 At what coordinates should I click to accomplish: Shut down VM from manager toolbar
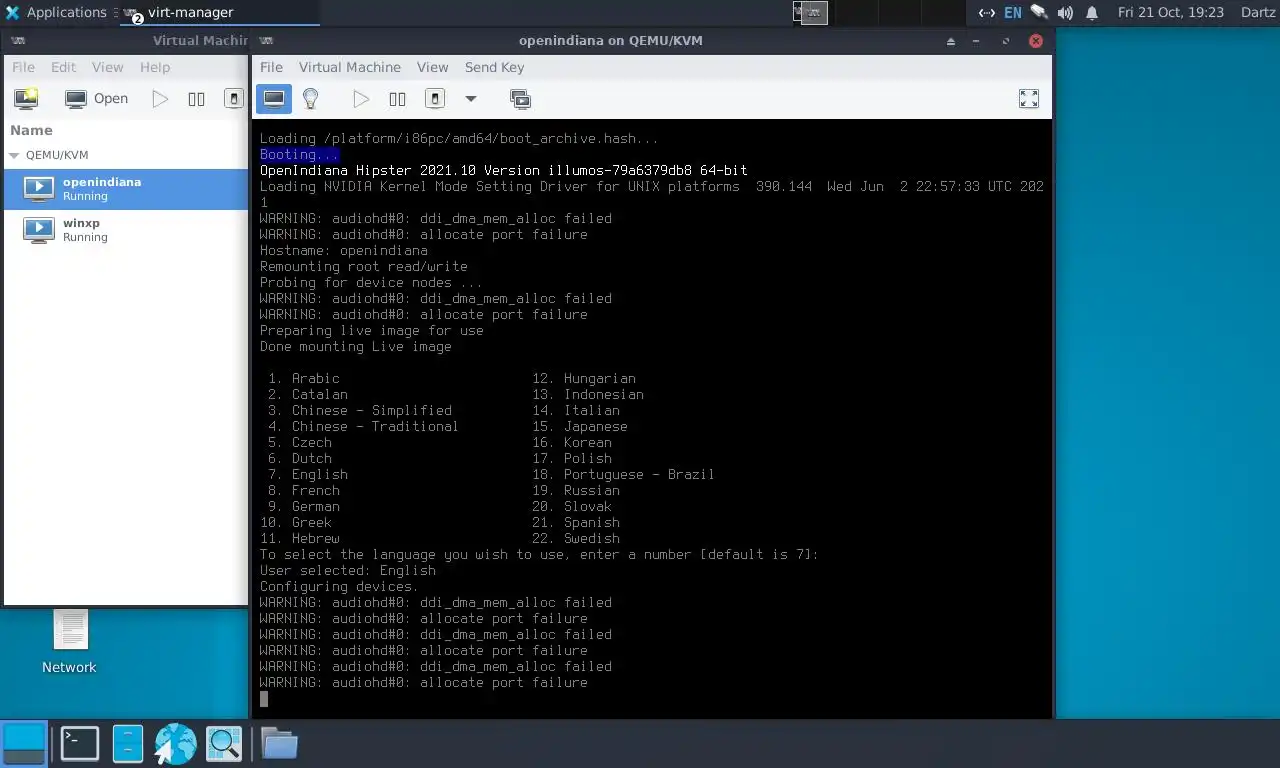233,98
